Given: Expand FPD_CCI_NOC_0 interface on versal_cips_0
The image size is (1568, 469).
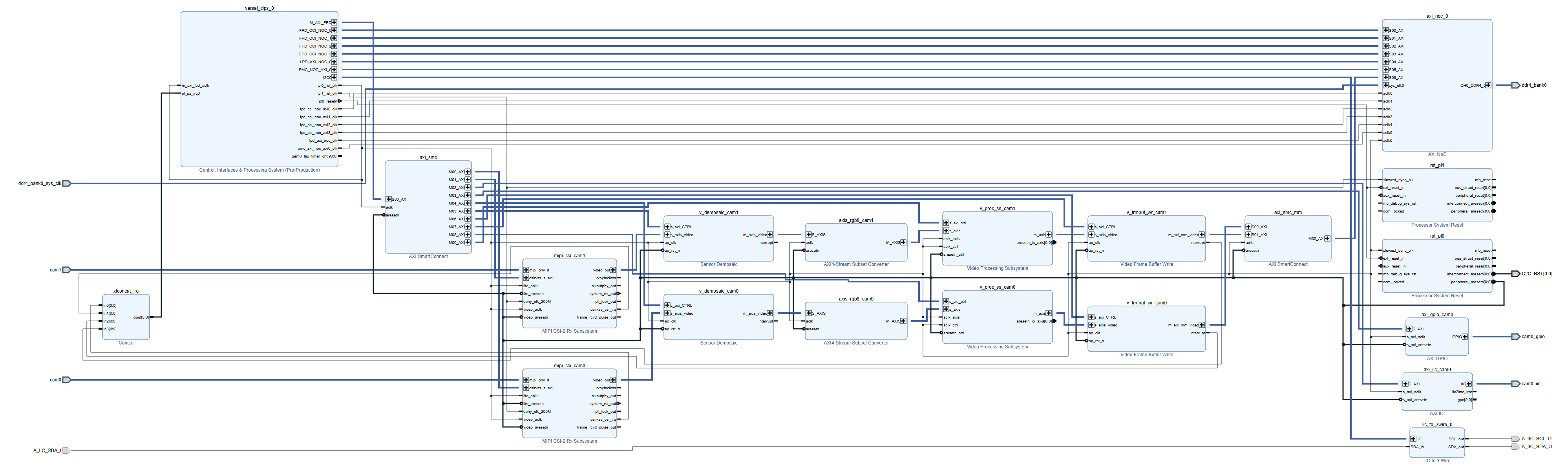Looking at the screenshot, I should coord(334,31).
